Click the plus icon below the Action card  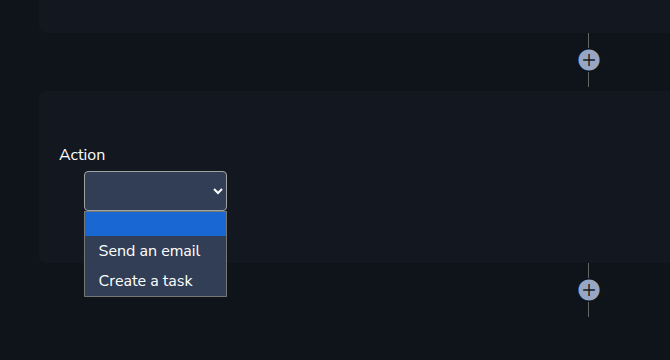click(x=589, y=290)
